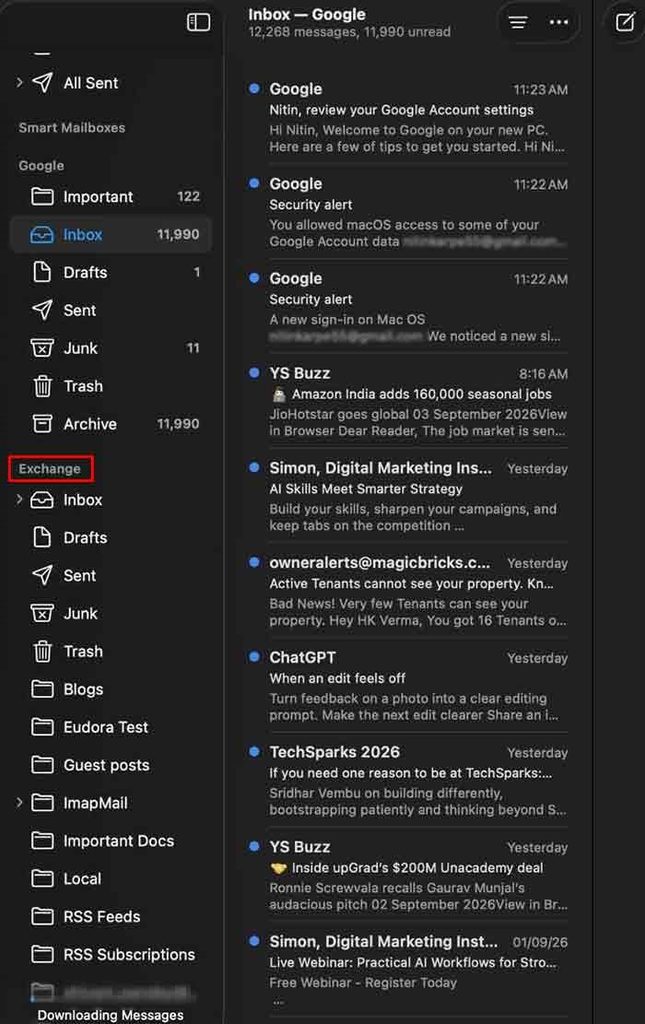Viewport: 645px width, 1024px height.
Task: Click the 12,268 messages count text
Action: click(349, 31)
